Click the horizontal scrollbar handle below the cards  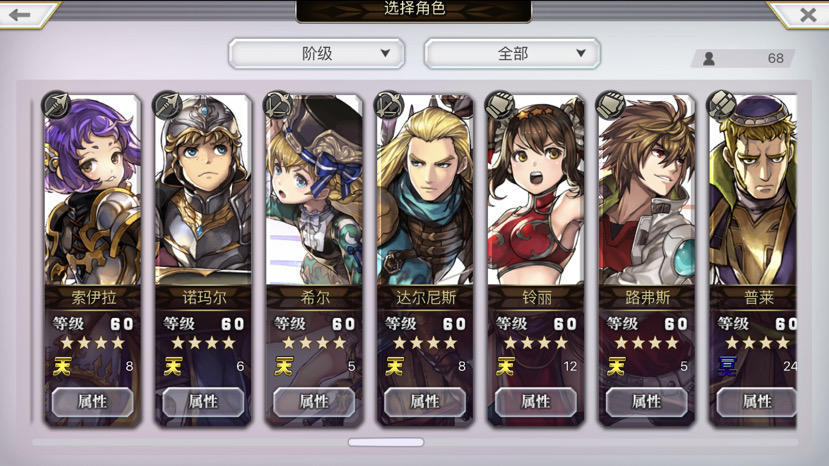pyautogui.click(x=386, y=442)
